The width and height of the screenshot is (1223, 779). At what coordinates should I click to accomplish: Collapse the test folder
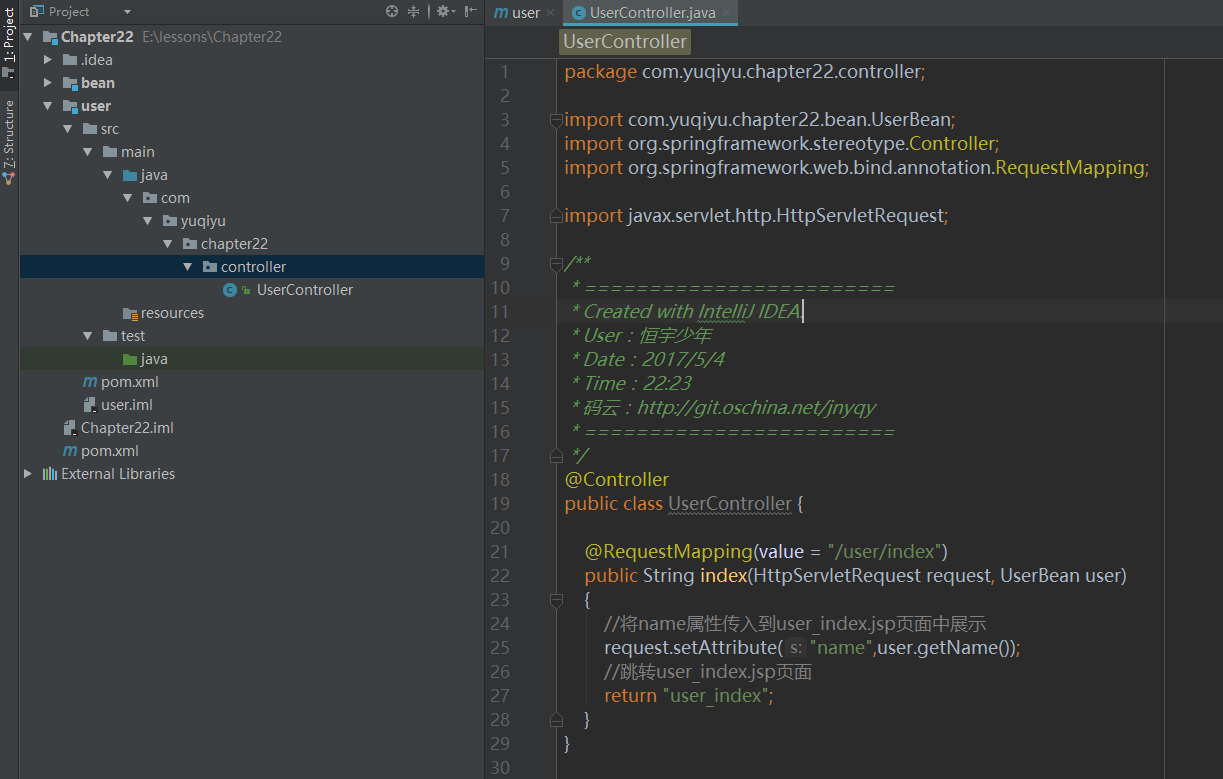[88, 336]
